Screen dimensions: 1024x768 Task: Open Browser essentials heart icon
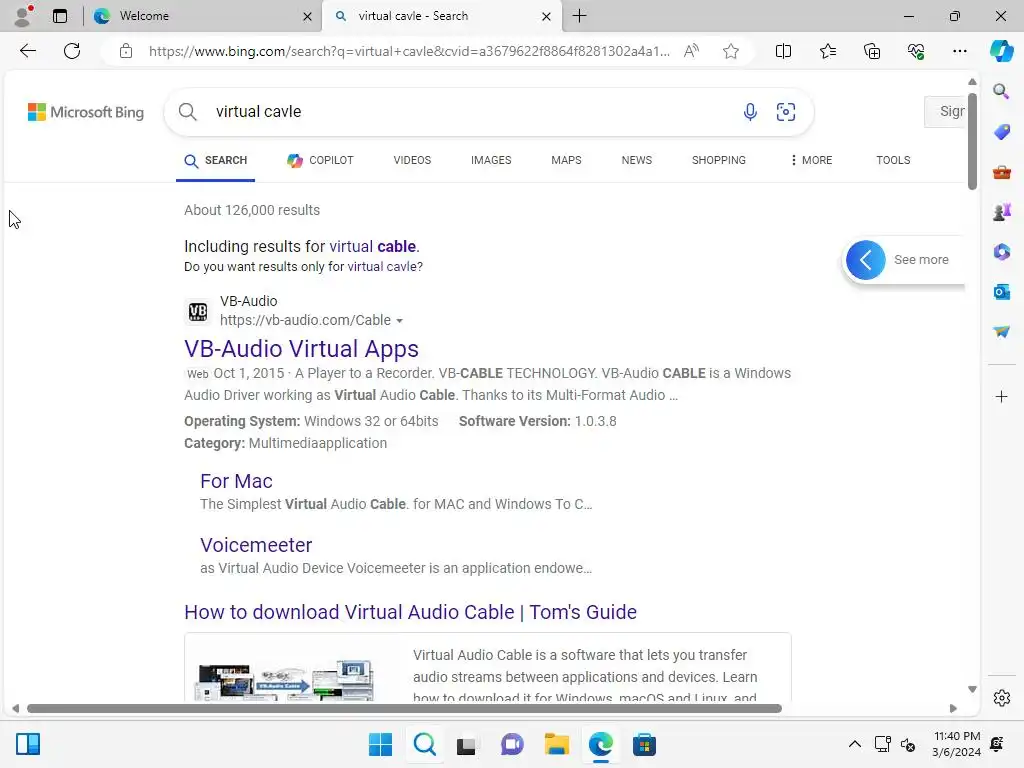point(916,51)
